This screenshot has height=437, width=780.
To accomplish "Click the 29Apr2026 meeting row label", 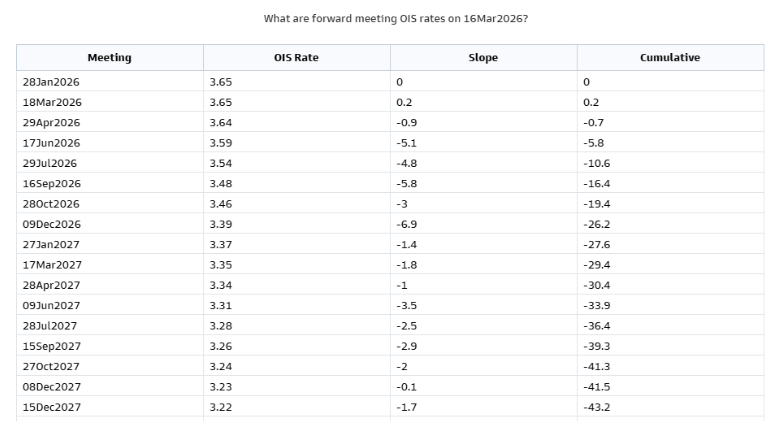I will [x=51, y=122].
